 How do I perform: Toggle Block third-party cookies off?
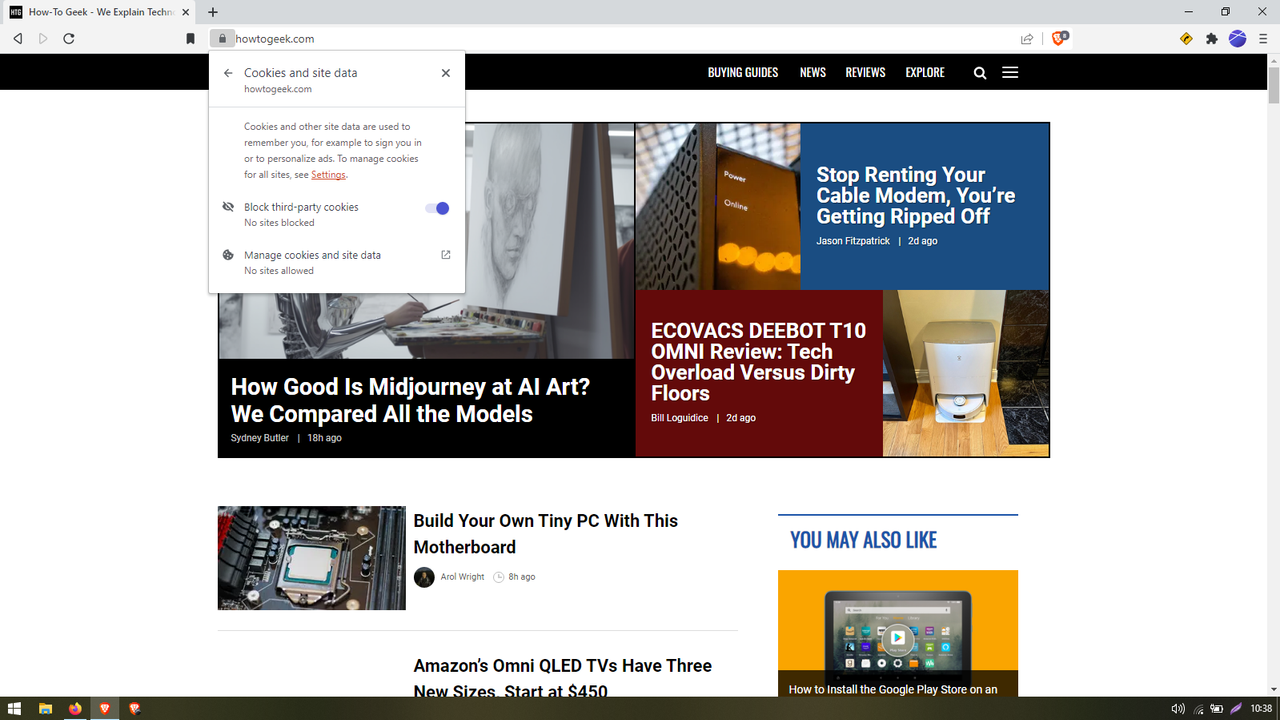tap(437, 207)
